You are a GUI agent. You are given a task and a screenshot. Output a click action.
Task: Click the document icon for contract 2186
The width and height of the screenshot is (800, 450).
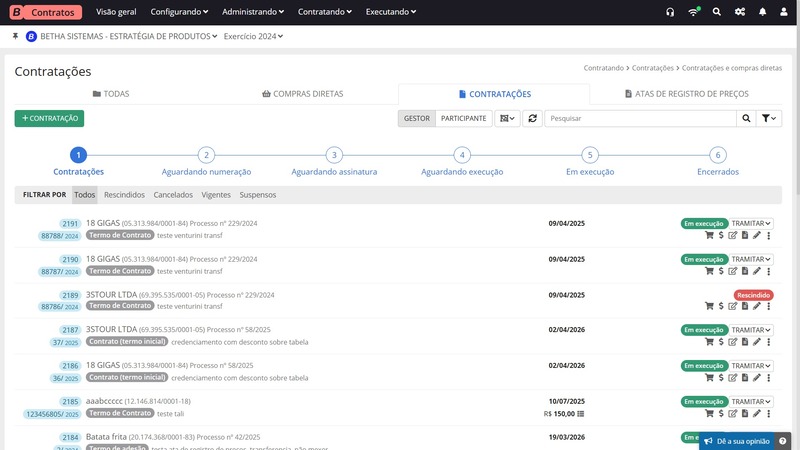(x=745, y=377)
